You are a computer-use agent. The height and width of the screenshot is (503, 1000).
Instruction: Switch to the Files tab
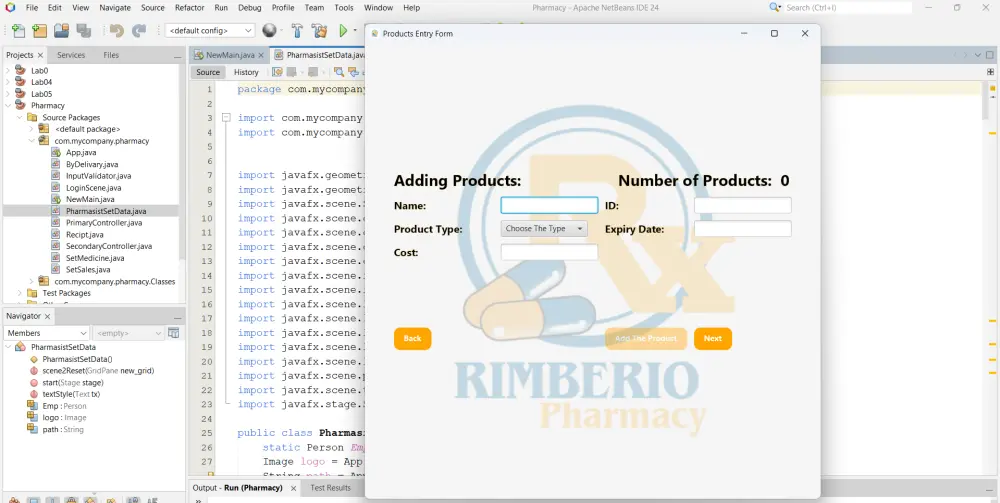(111, 55)
